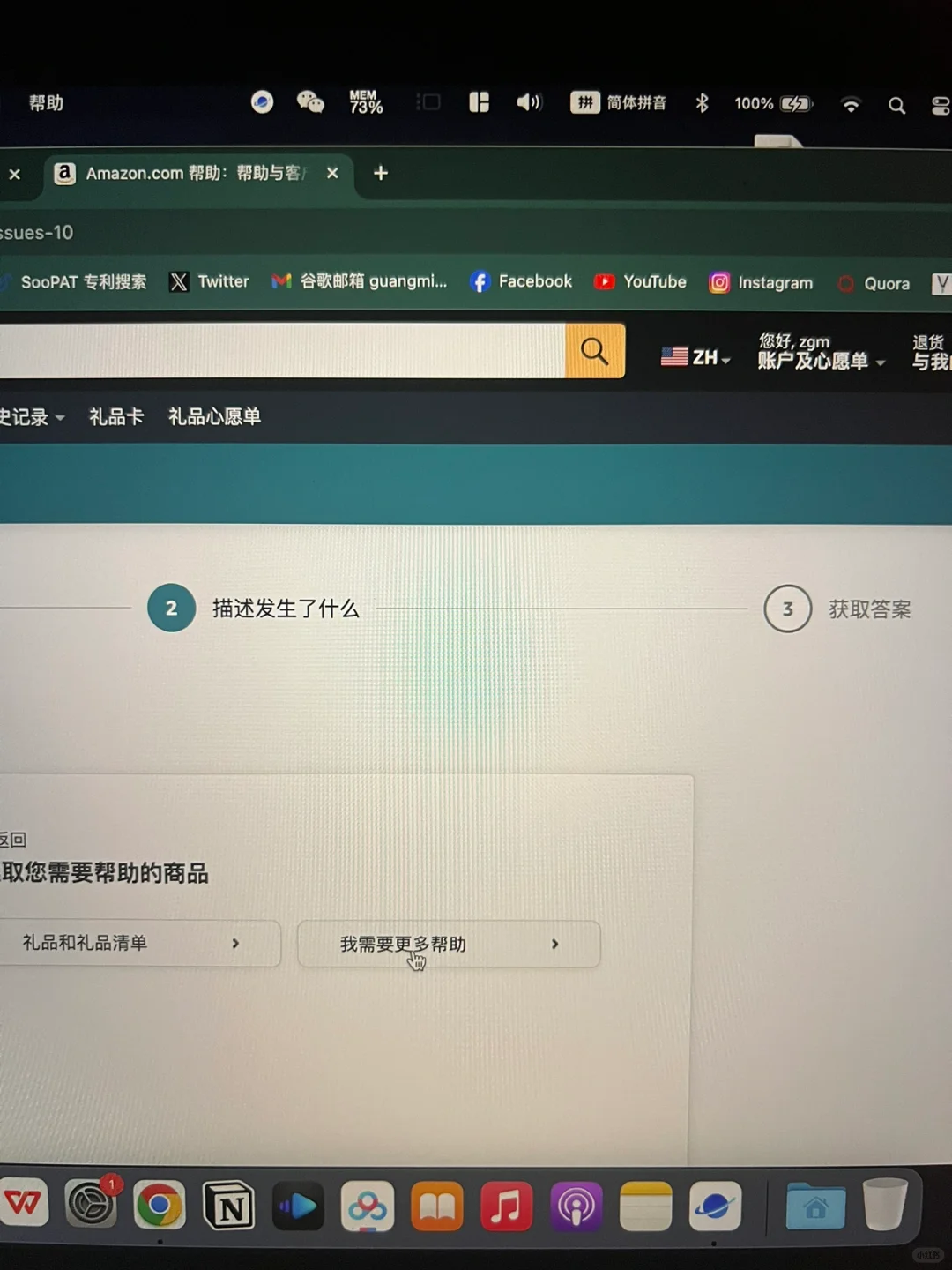Screen dimensions: 952x1270
Task: Open a new browser tab with plus
Action: tap(381, 174)
